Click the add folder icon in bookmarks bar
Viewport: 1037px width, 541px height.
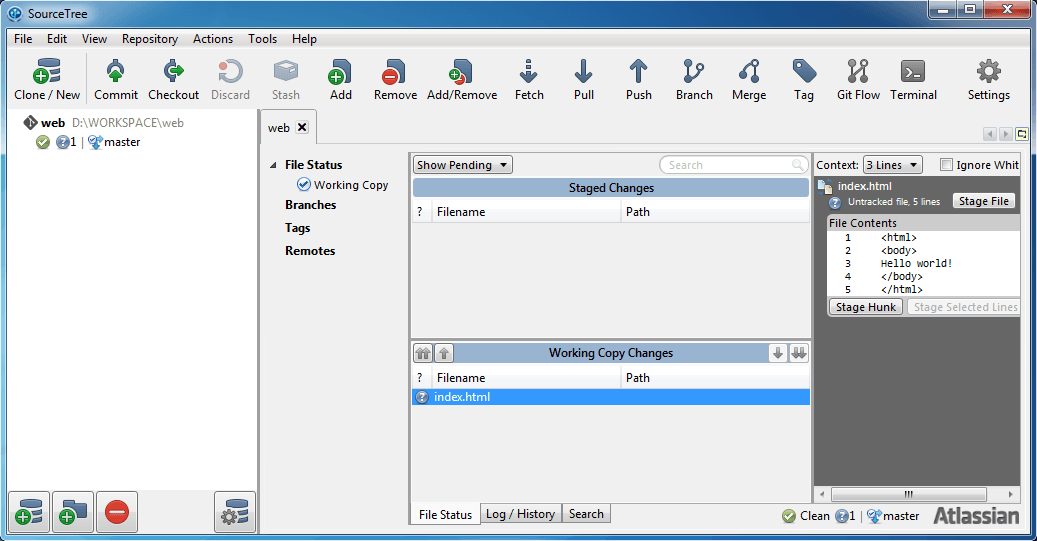[x=73, y=512]
